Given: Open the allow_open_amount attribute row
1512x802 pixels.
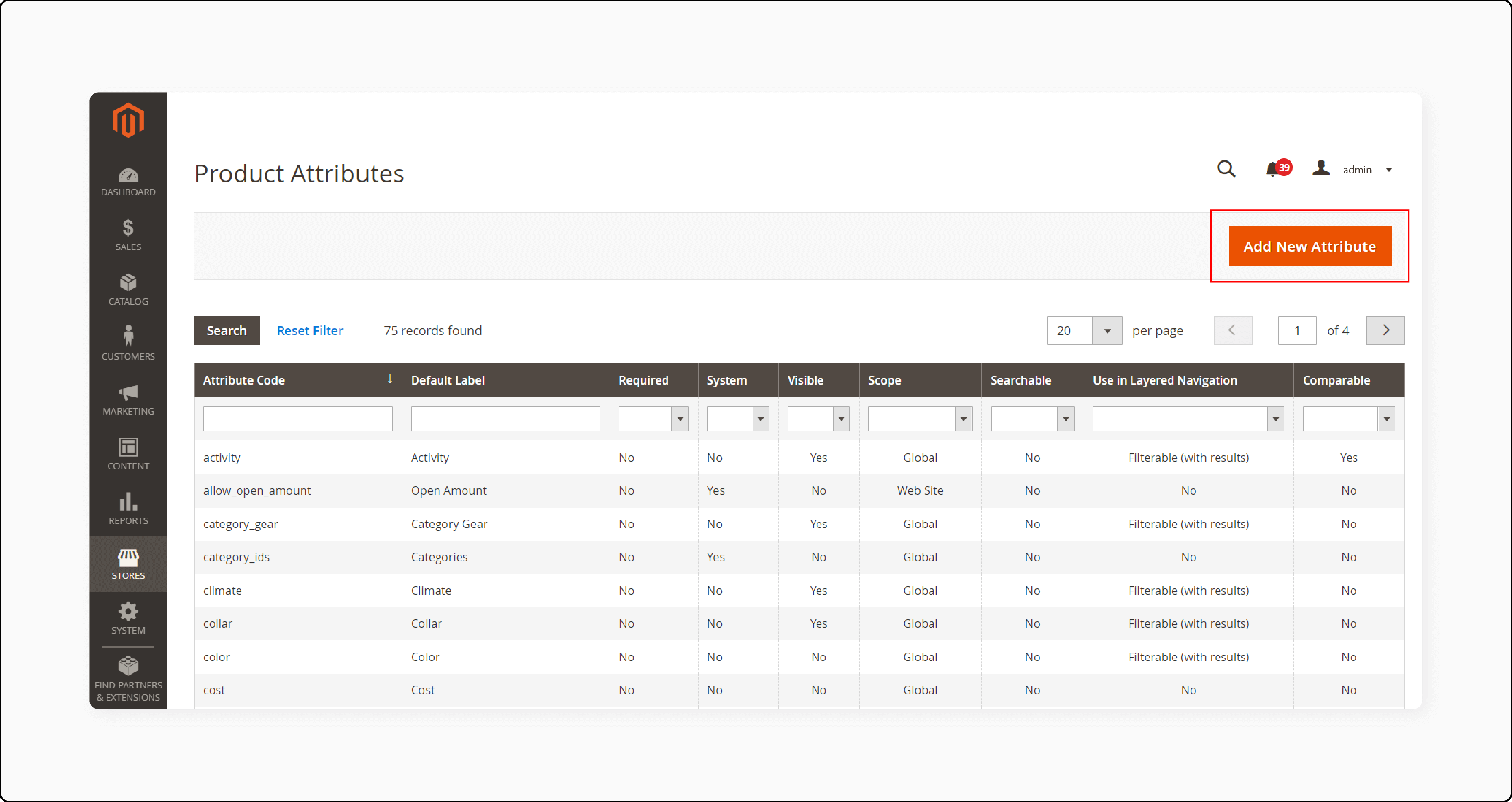Looking at the screenshot, I should pos(799,490).
